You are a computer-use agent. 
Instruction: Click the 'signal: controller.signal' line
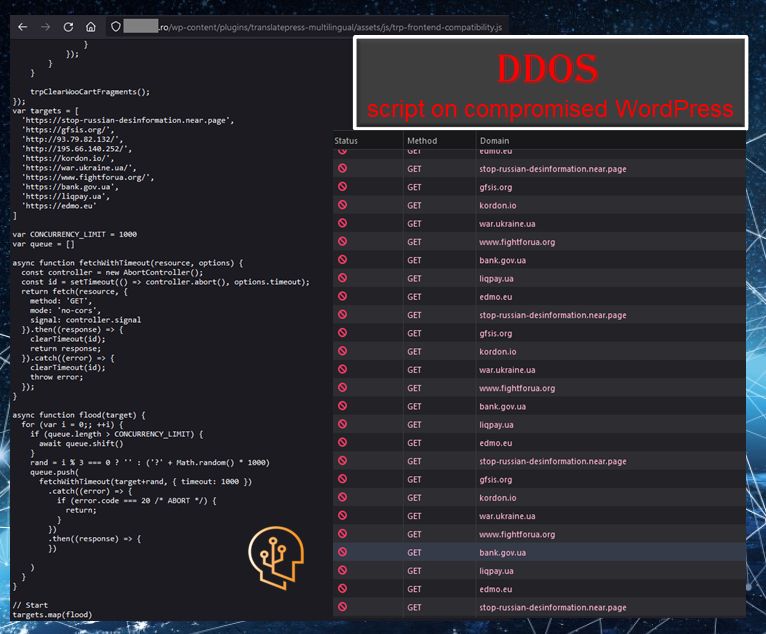85,320
